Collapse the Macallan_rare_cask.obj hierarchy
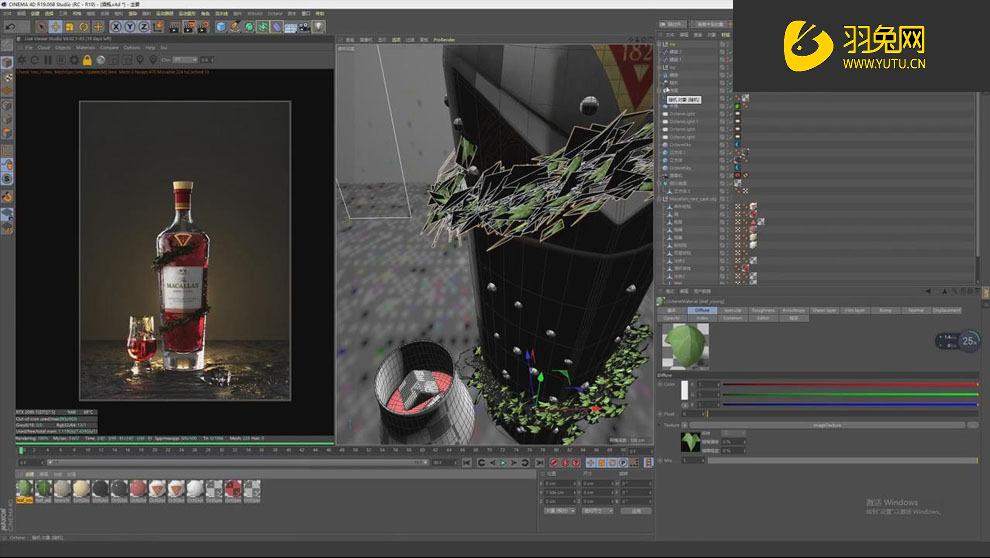The image size is (990, 558). [x=660, y=199]
